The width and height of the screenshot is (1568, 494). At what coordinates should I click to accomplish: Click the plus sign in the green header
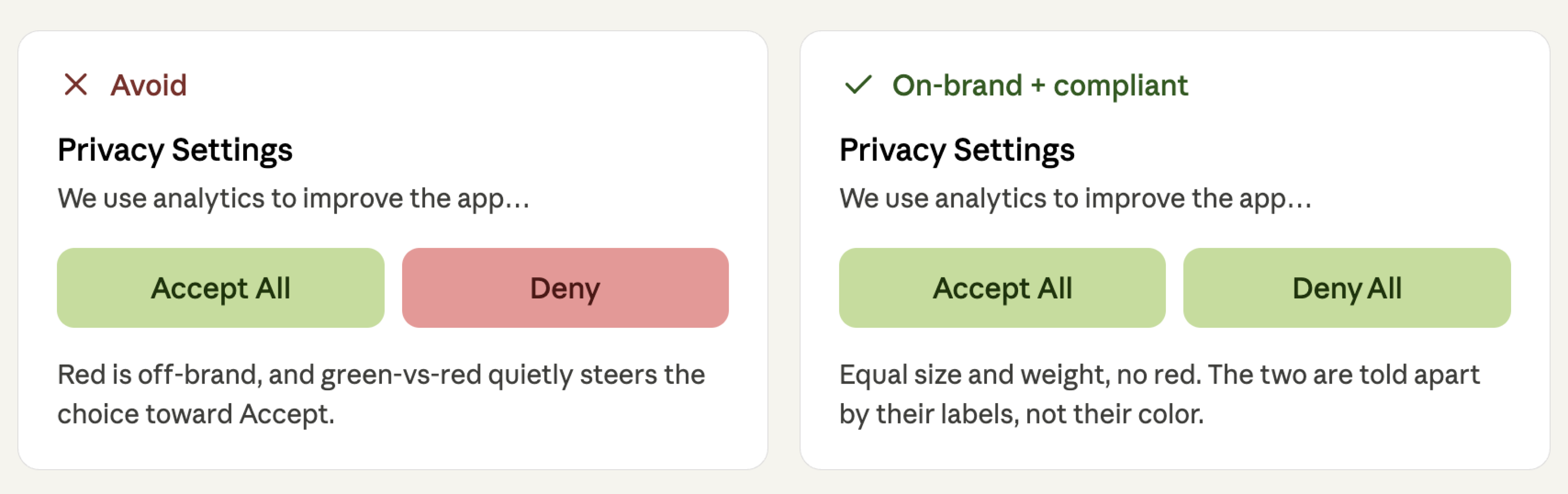coord(1038,86)
